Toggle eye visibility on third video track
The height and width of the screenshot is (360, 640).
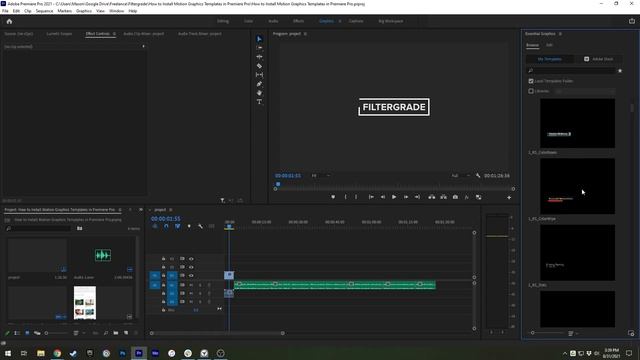tap(191, 276)
